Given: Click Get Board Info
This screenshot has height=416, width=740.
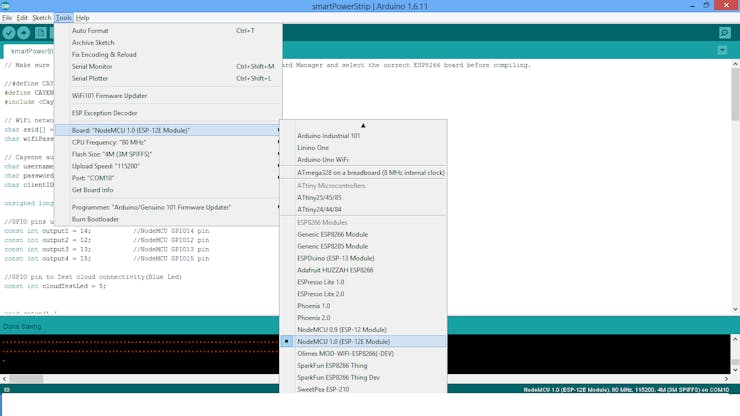Looking at the screenshot, I should pyautogui.click(x=168, y=190).
